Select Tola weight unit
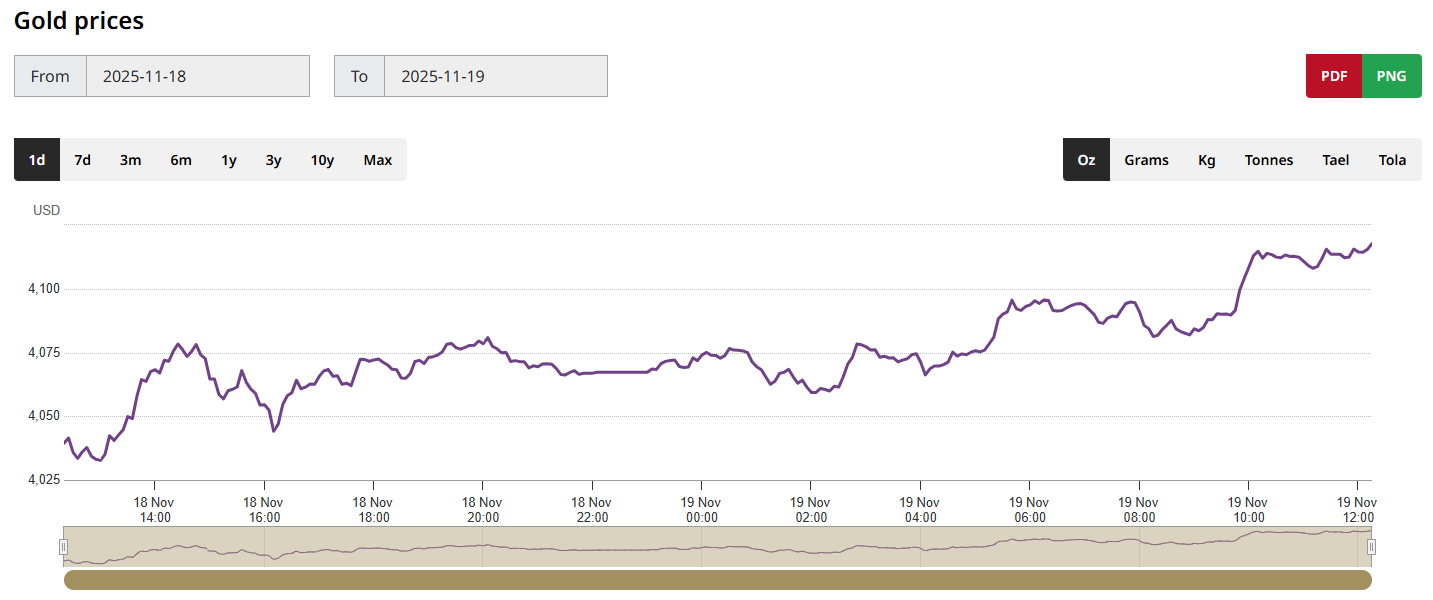This screenshot has height=600, width=1433. click(x=1392, y=160)
